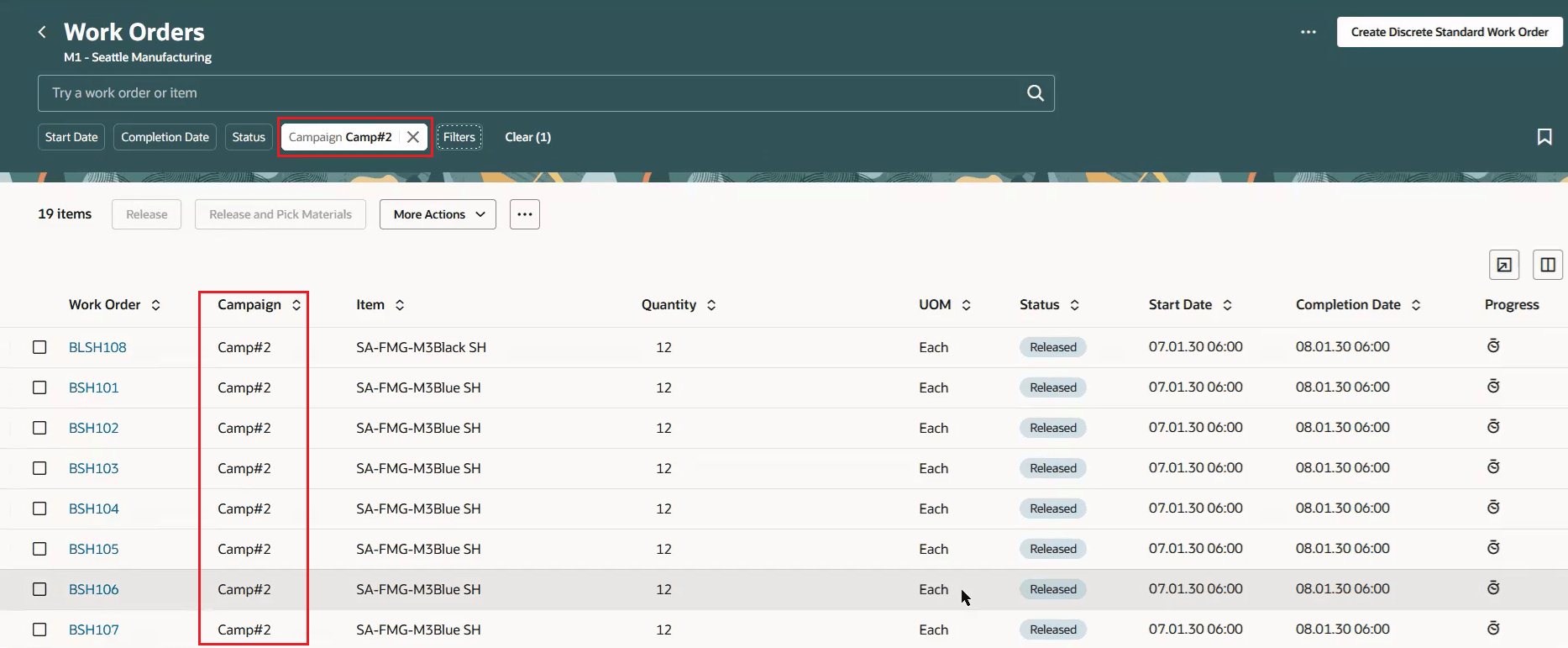Click the Release button
The height and width of the screenshot is (648, 1568).
tap(147, 214)
